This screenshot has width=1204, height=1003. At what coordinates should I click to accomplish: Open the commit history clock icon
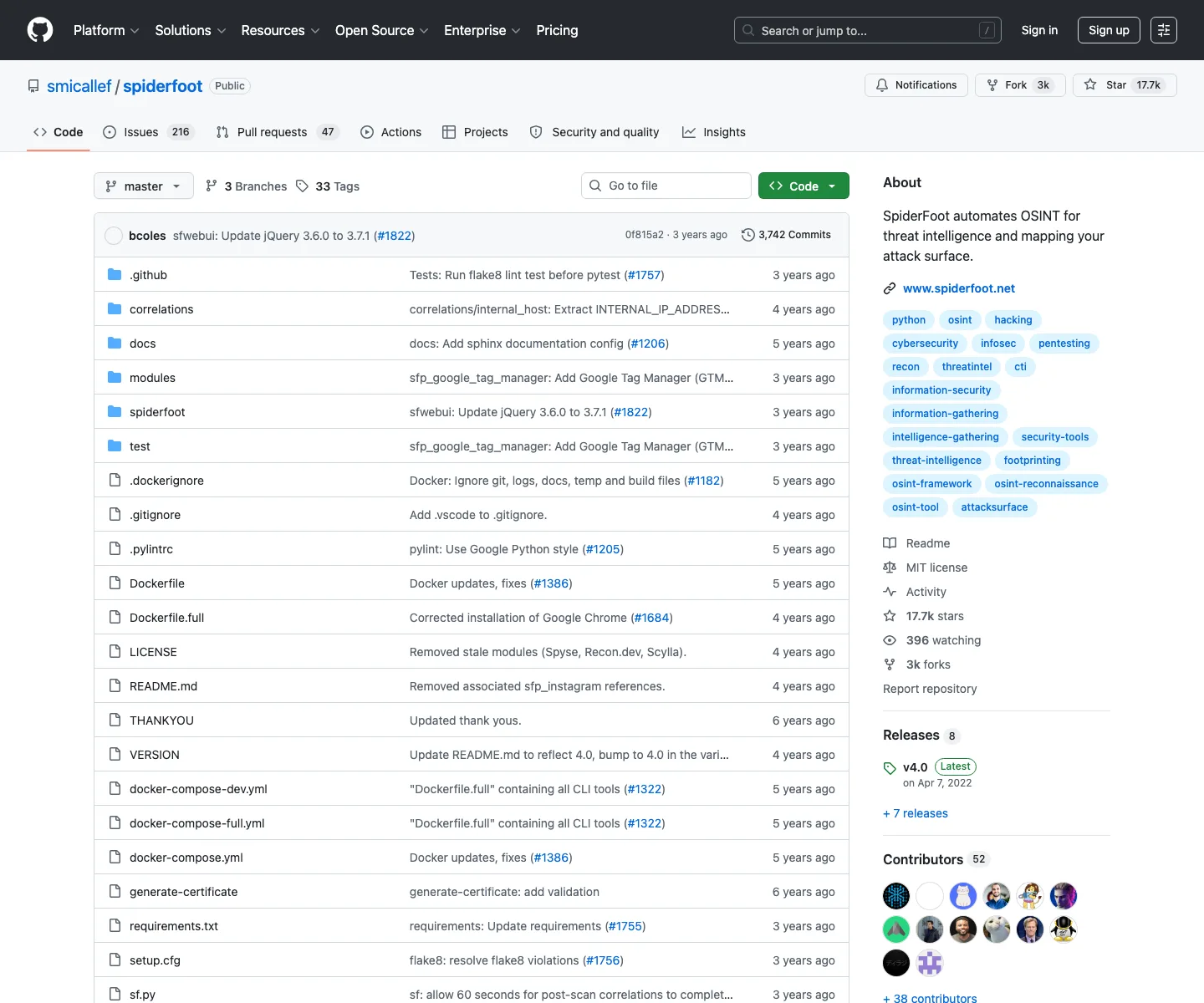[x=748, y=235]
